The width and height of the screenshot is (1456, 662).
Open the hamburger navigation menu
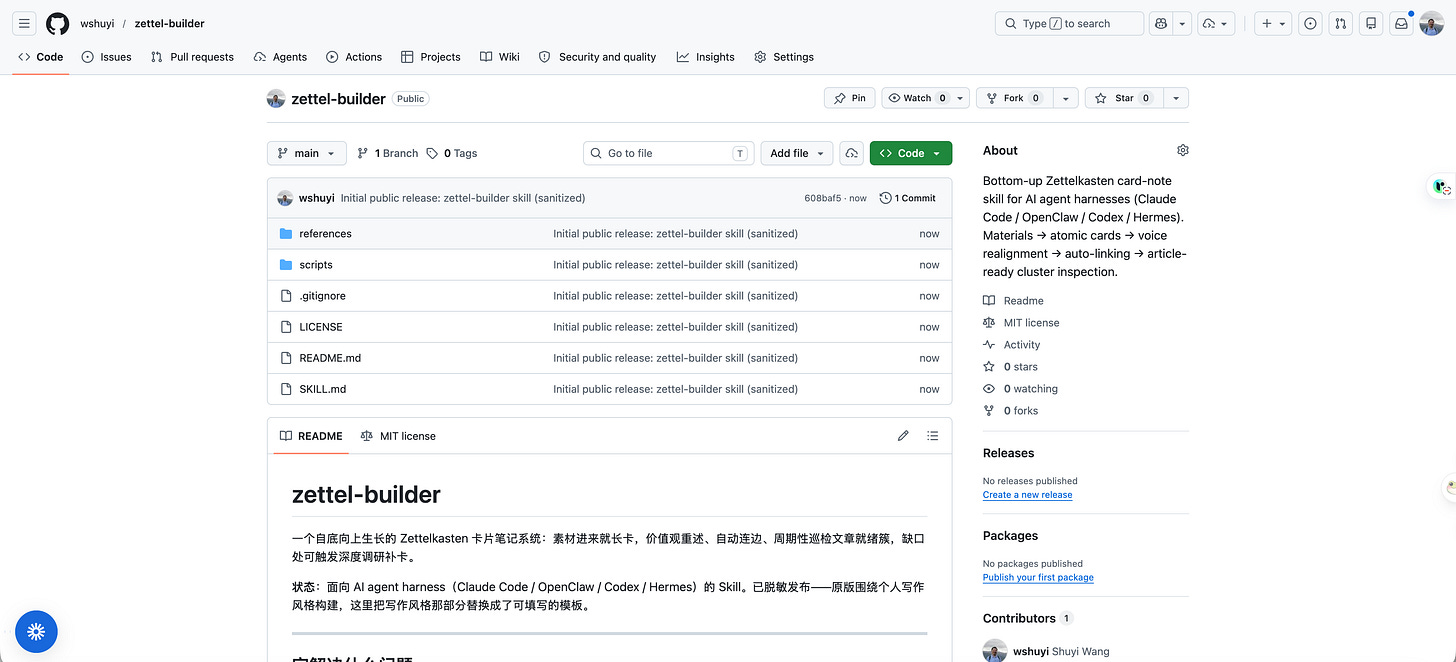(x=24, y=23)
